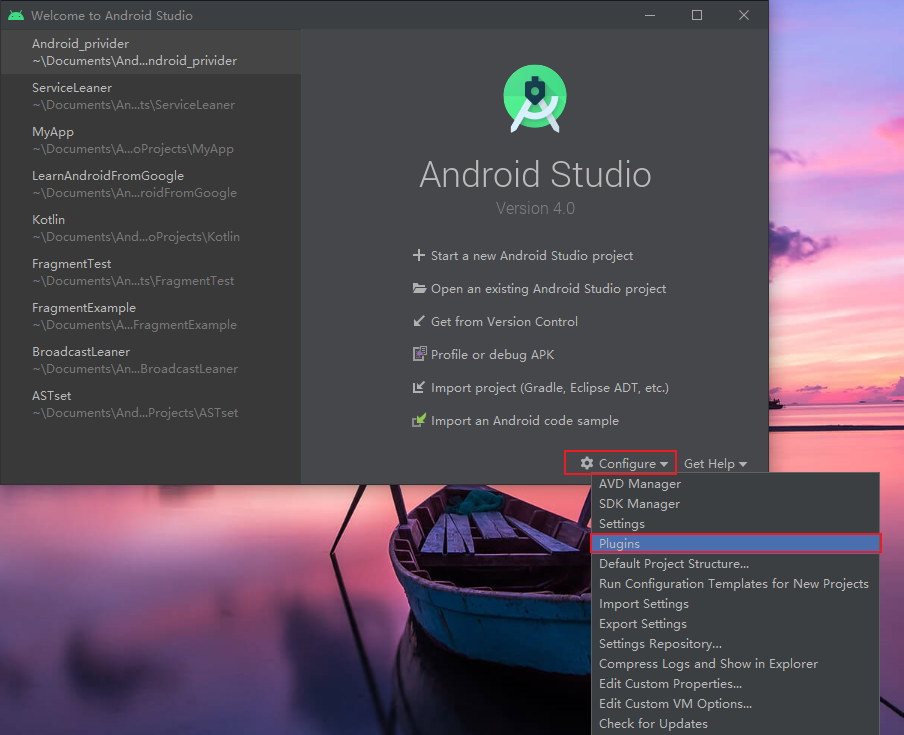The height and width of the screenshot is (735, 904).
Task: Click the Import Android code sample icon
Action: coord(419,420)
